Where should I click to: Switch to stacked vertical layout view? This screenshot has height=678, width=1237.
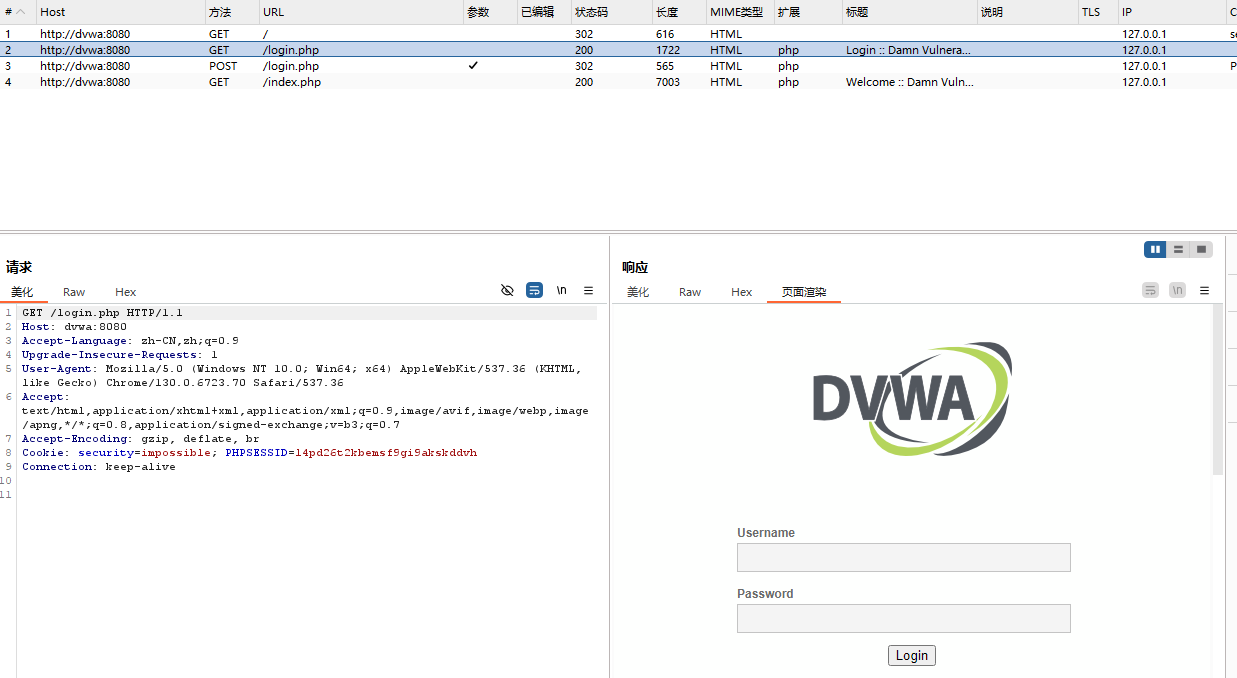click(x=1178, y=249)
